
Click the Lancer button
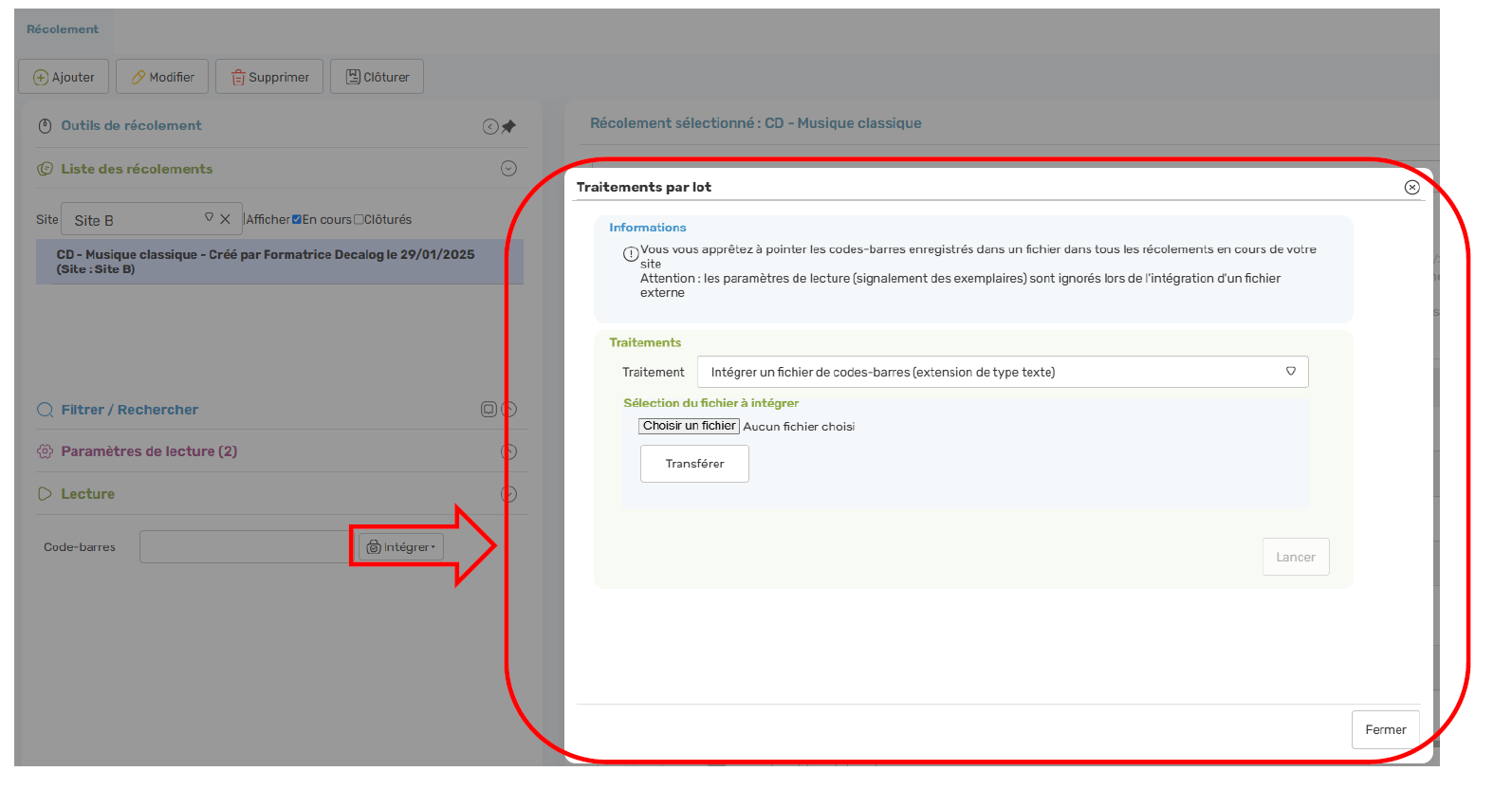coord(1296,557)
